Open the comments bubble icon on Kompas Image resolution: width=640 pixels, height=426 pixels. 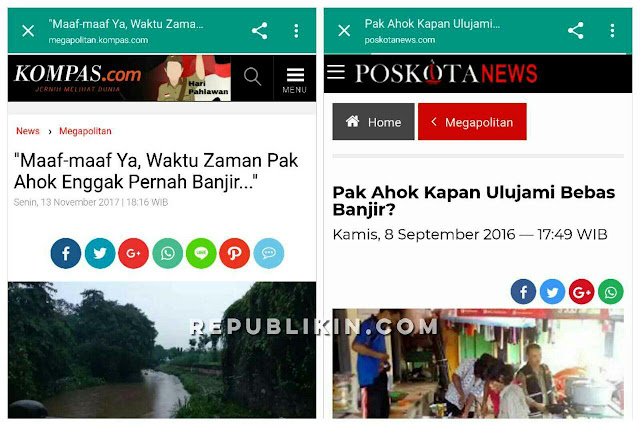coord(269,253)
